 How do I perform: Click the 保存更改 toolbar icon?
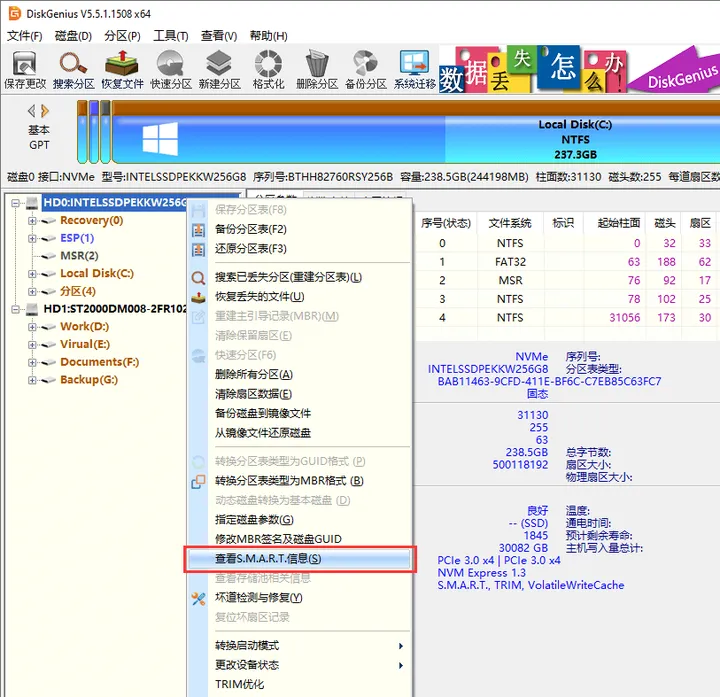[x=25, y=63]
